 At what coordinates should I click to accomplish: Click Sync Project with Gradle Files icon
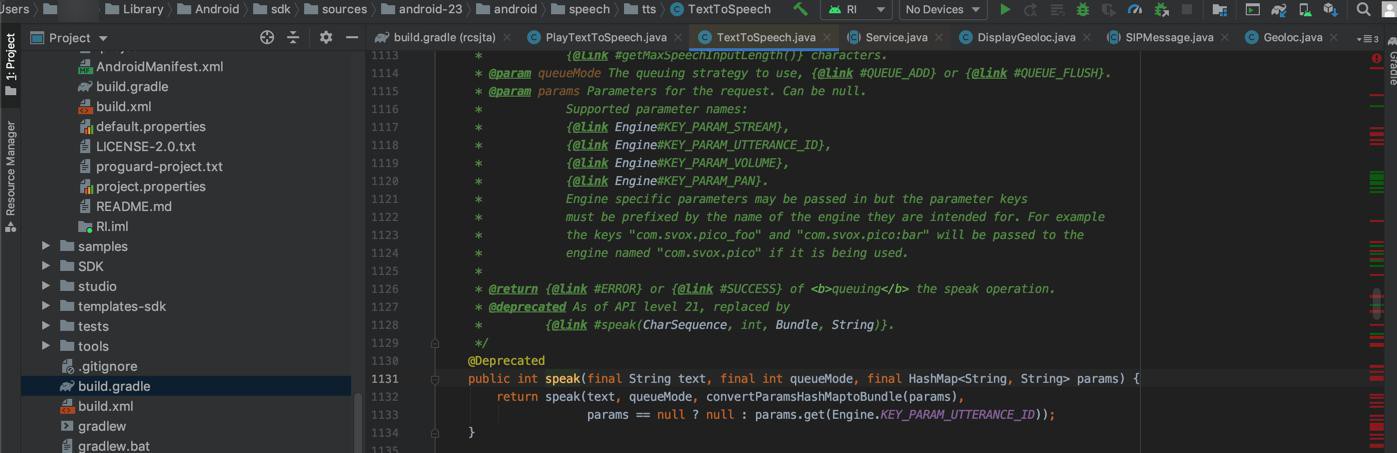pos(1278,9)
